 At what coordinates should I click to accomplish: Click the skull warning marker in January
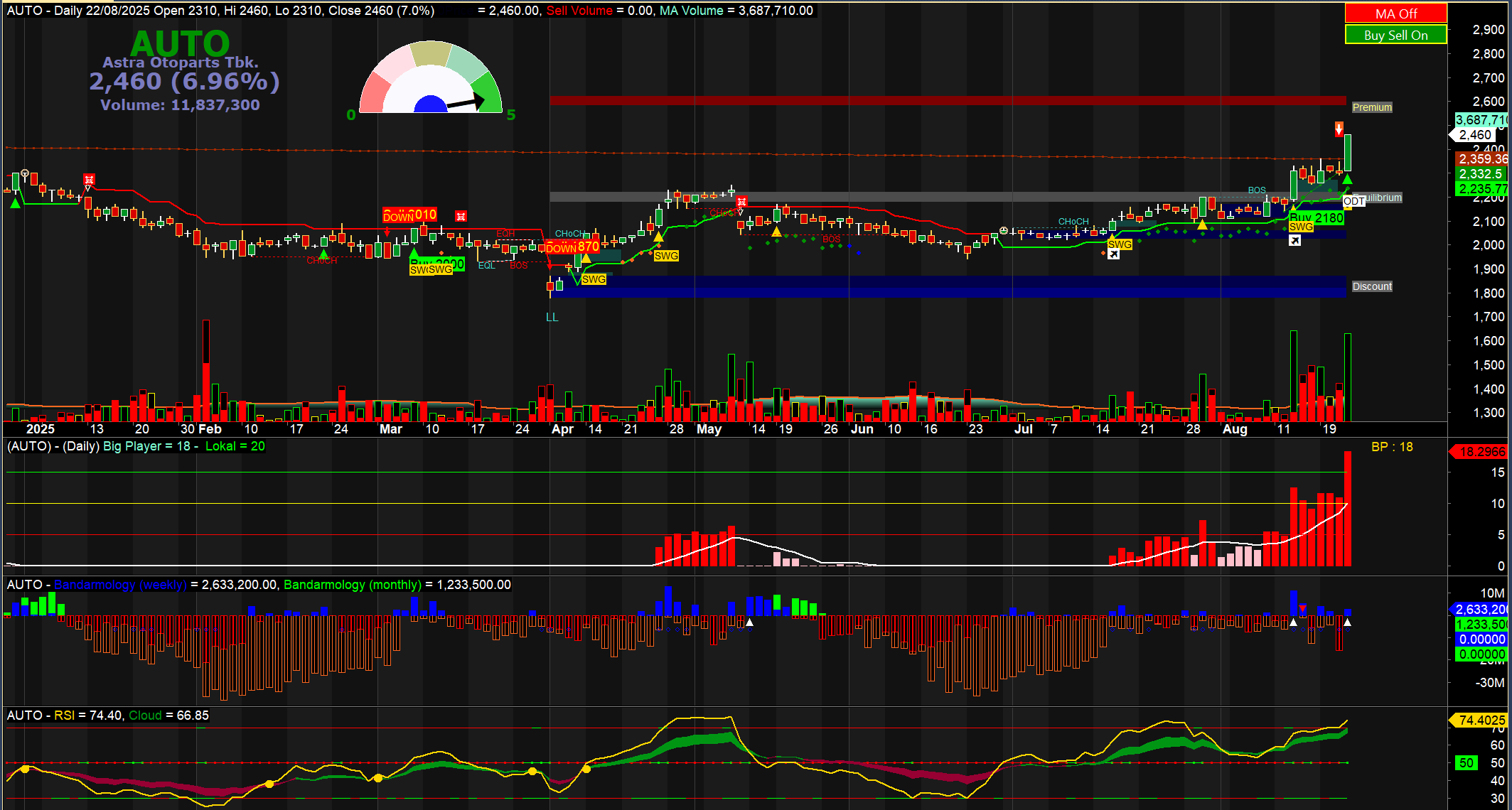(x=89, y=180)
